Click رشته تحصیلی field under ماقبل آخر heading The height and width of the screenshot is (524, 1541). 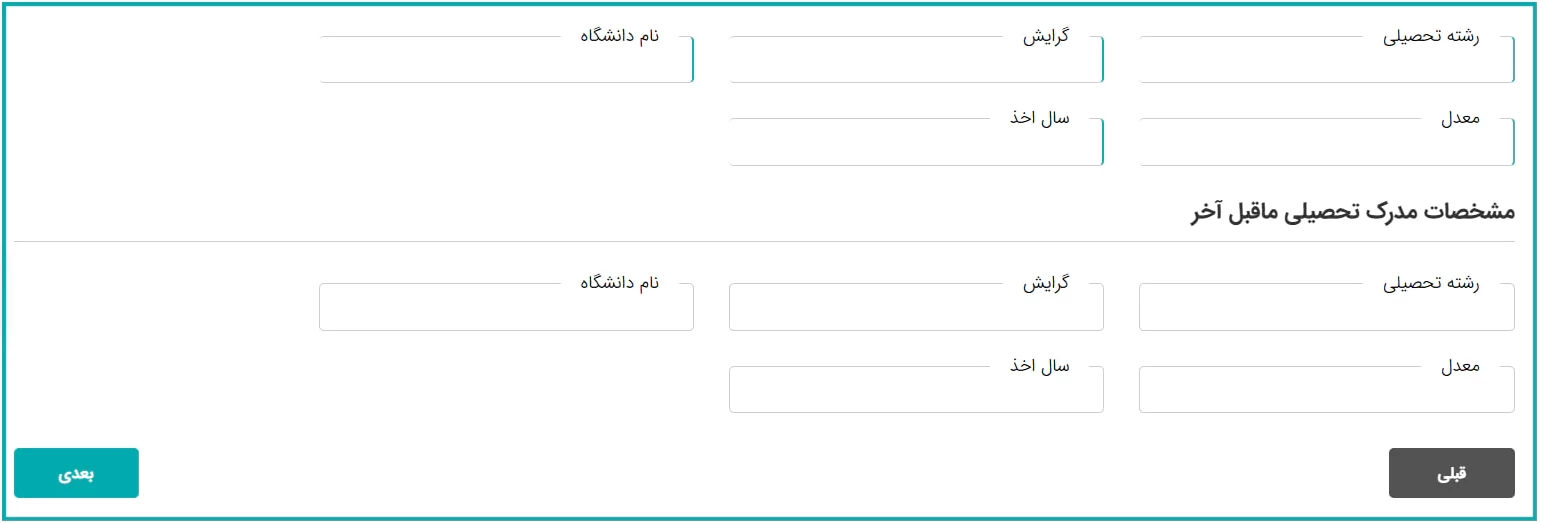tap(1326, 309)
